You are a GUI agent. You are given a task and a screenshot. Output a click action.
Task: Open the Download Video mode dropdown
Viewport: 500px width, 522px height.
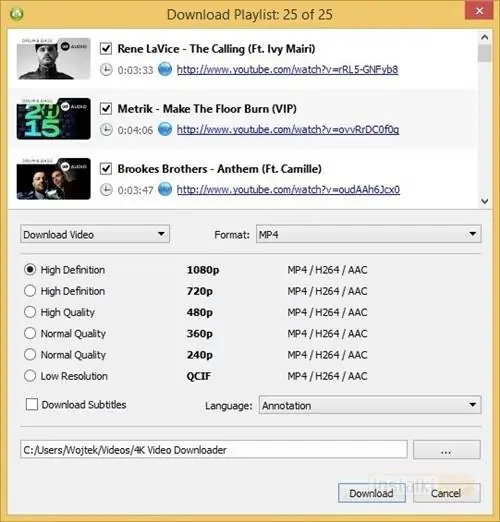tap(95, 234)
